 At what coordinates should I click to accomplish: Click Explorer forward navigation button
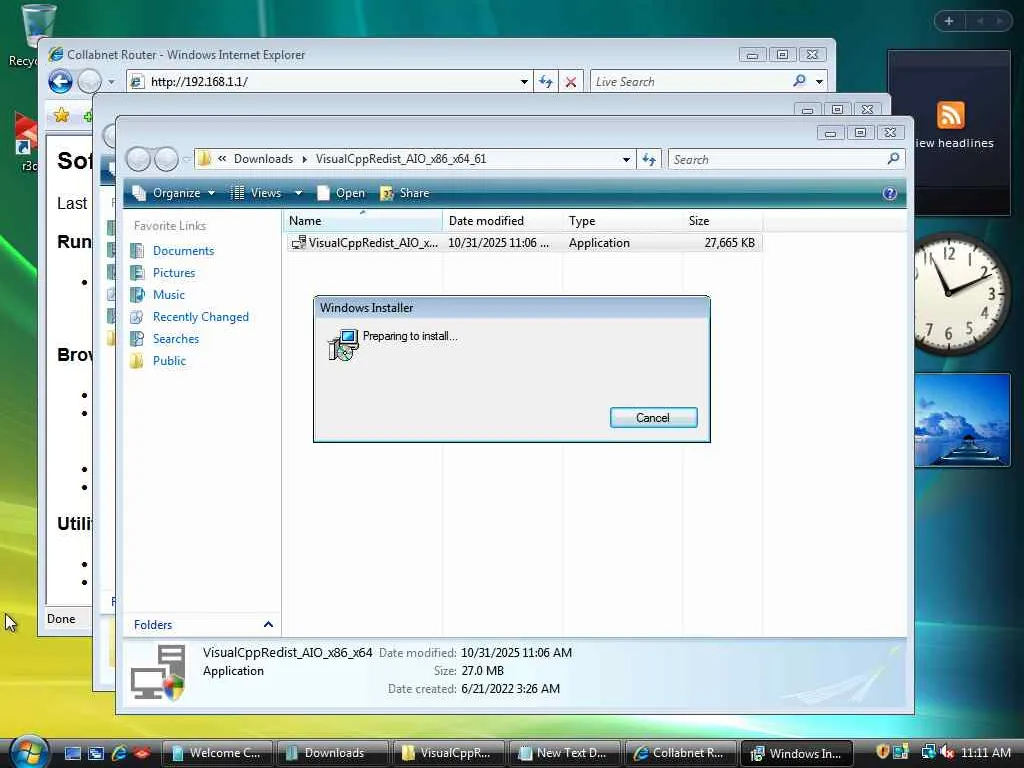pos(167,159)
